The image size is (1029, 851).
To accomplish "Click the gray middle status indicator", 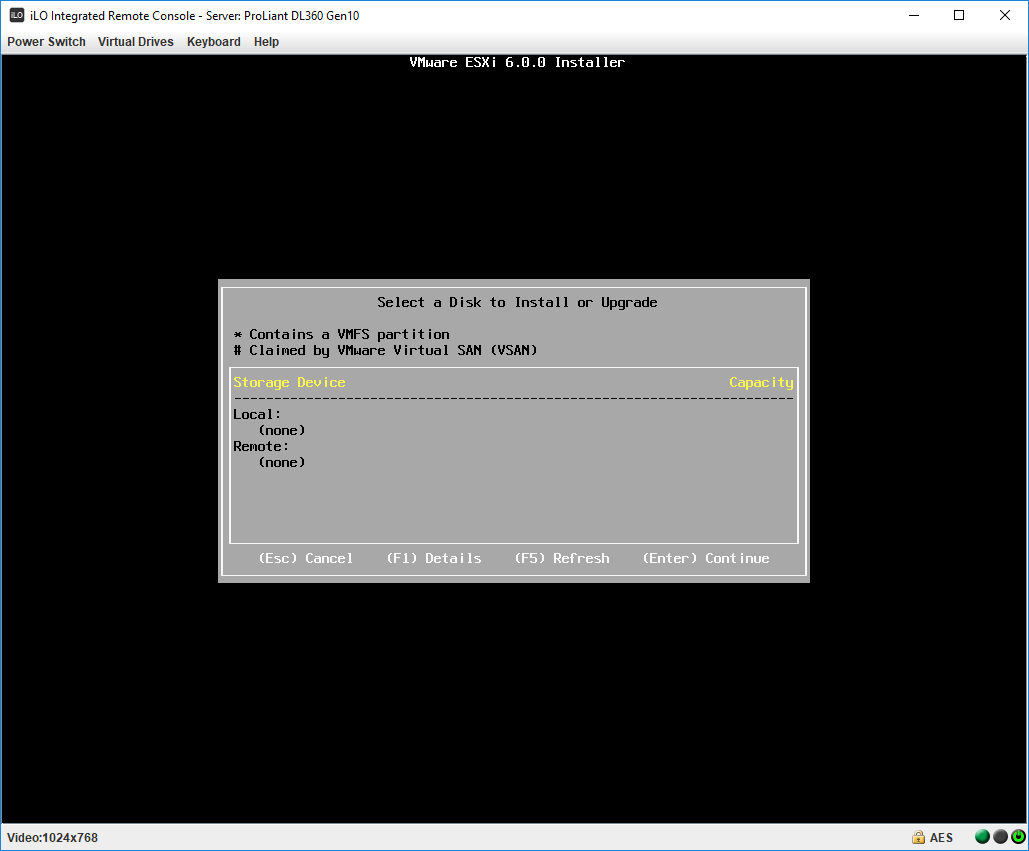I will click(1000, 837).
